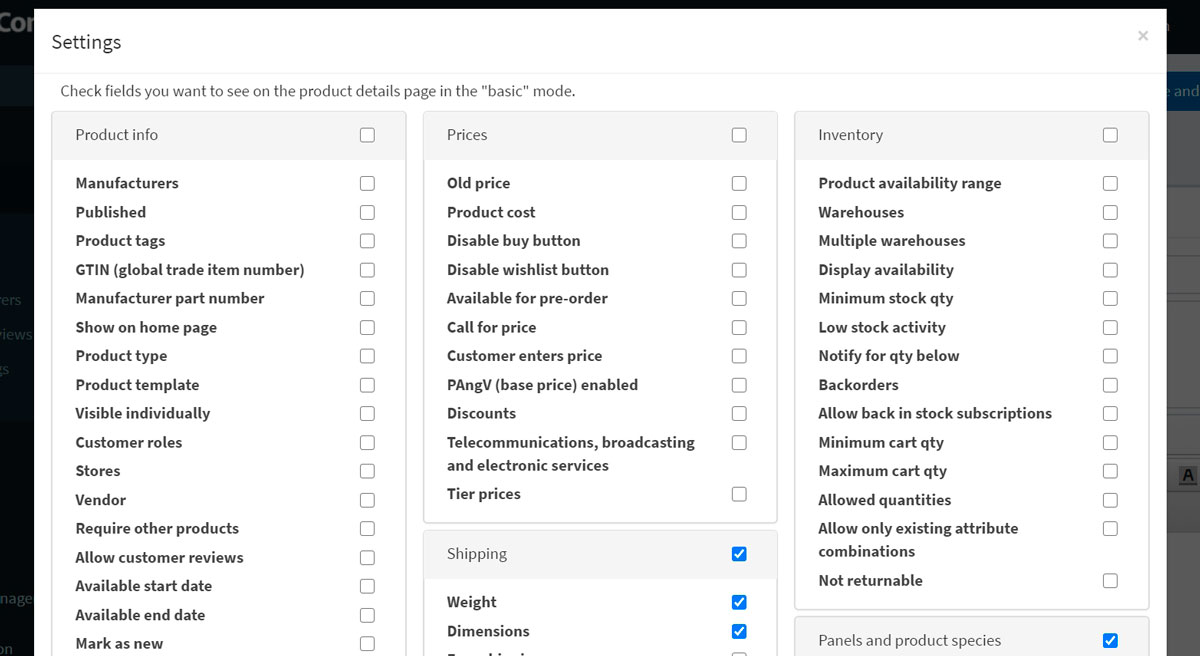
Task: Enable the Manufacturers field checkbox
Action: (x=367, y=184)
